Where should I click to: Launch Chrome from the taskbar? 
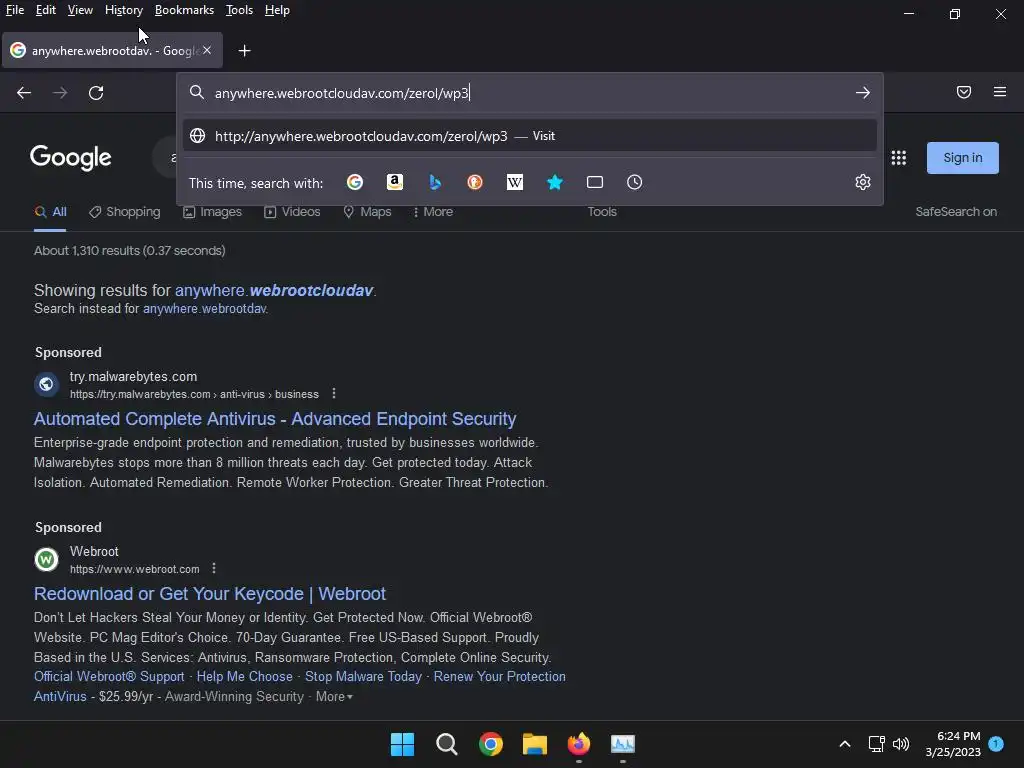490,744
